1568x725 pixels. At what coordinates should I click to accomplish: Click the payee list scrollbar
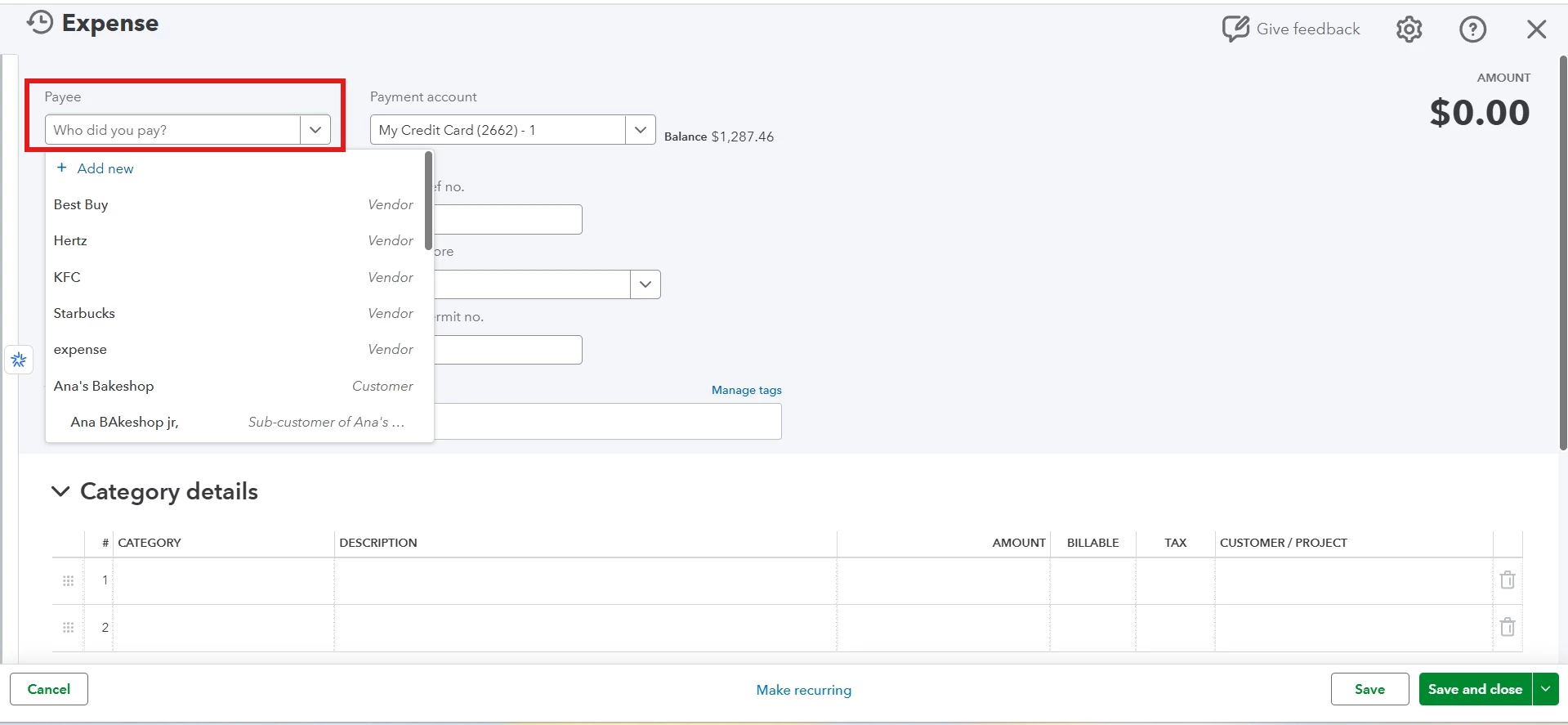coord(428,200)
